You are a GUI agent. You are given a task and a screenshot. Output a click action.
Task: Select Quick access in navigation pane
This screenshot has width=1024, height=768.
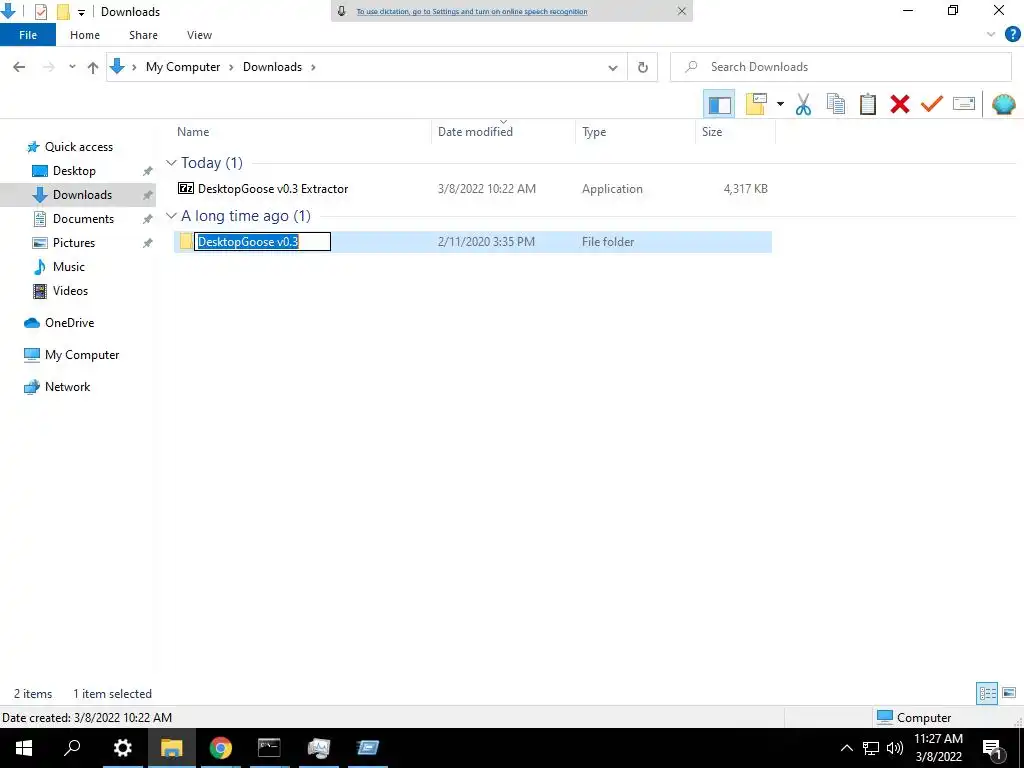78,147
